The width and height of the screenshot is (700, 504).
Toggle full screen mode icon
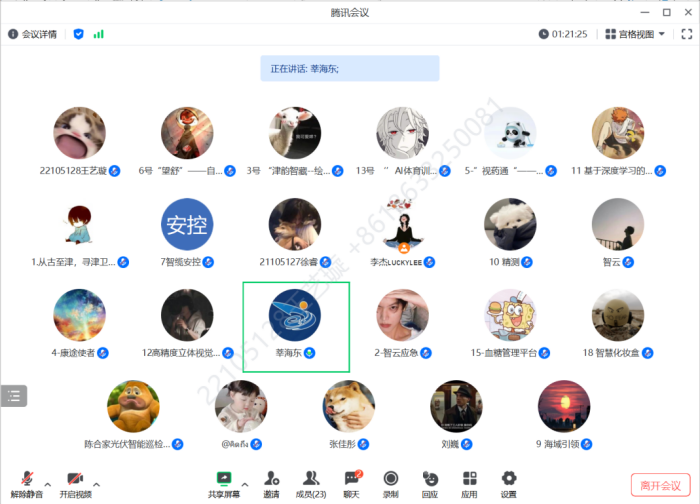coord(687,34)
